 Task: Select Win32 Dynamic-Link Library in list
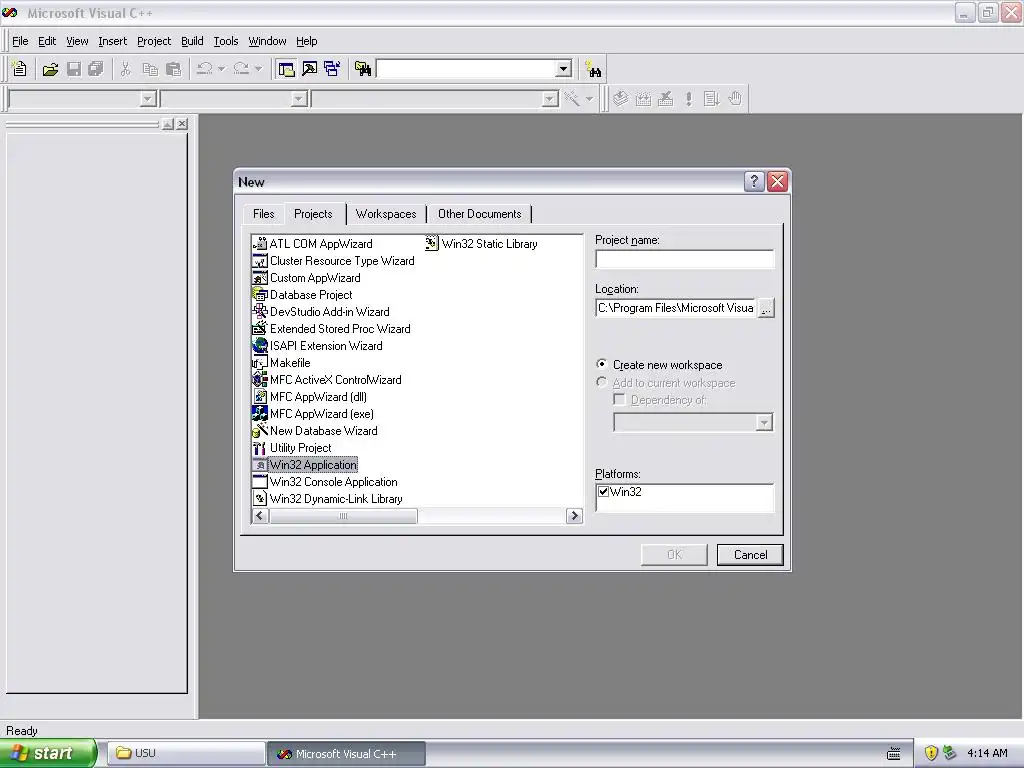click(336, 498)
